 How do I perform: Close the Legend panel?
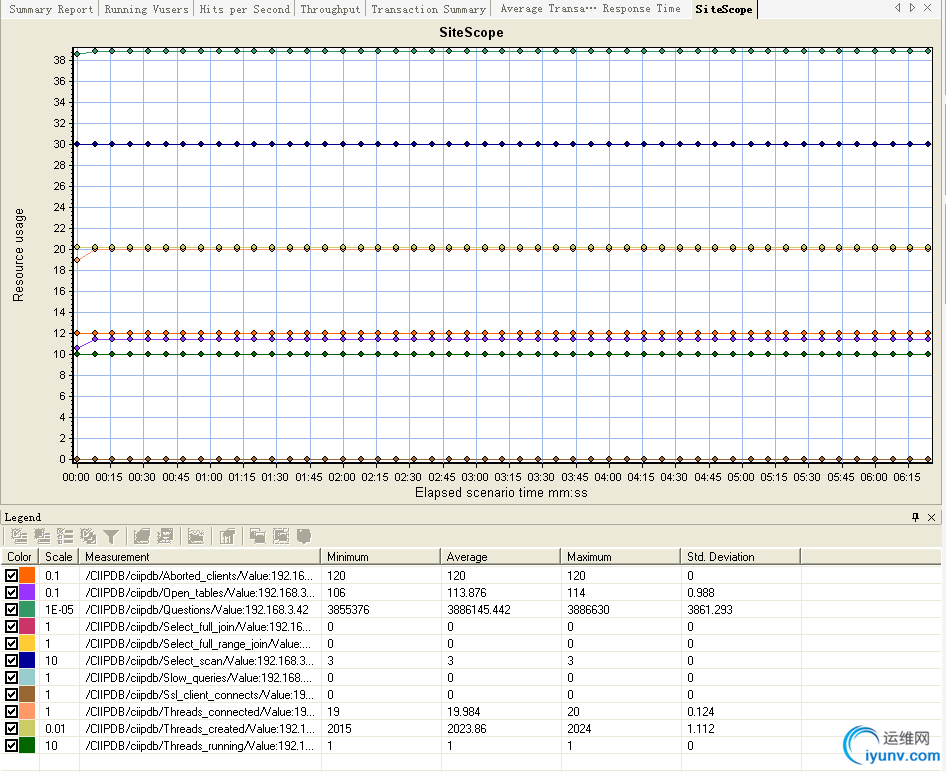click(932, 517)
